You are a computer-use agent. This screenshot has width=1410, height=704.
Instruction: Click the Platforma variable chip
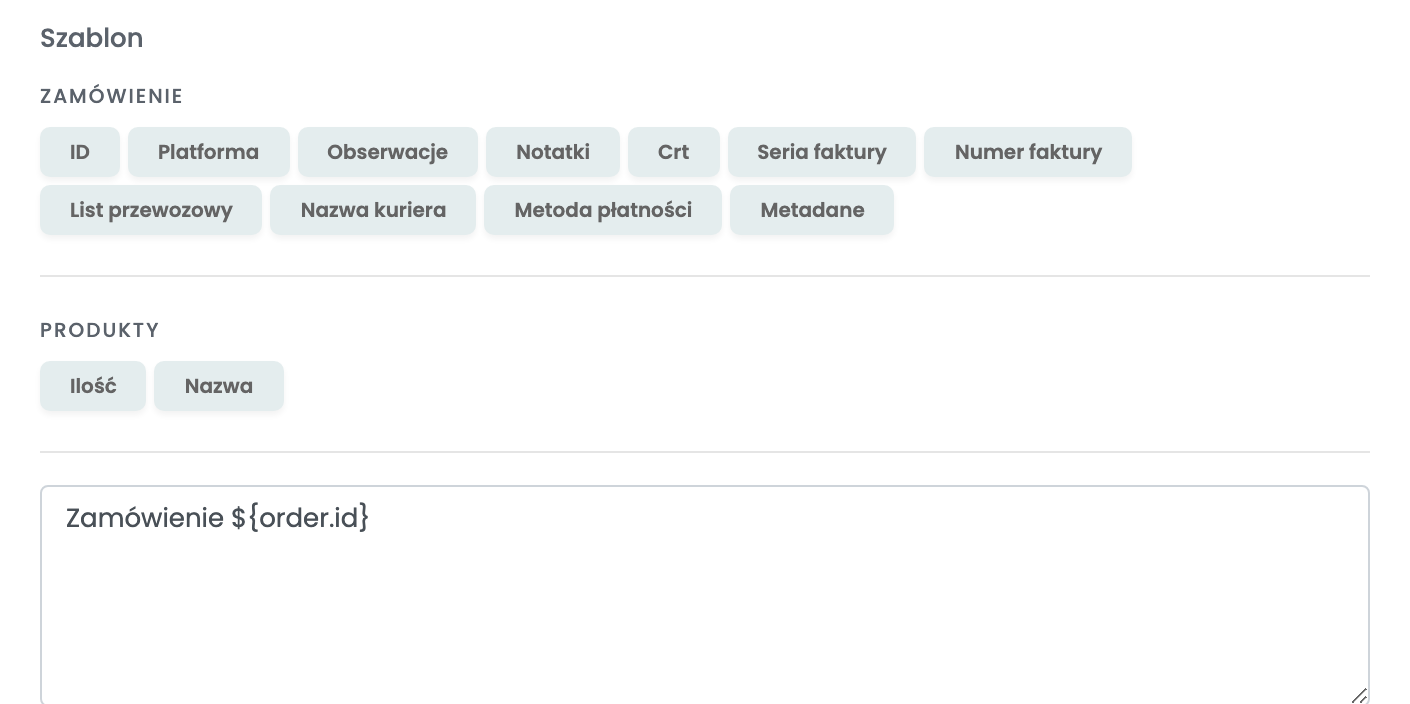pyautogui.click(x=209, y=152)
